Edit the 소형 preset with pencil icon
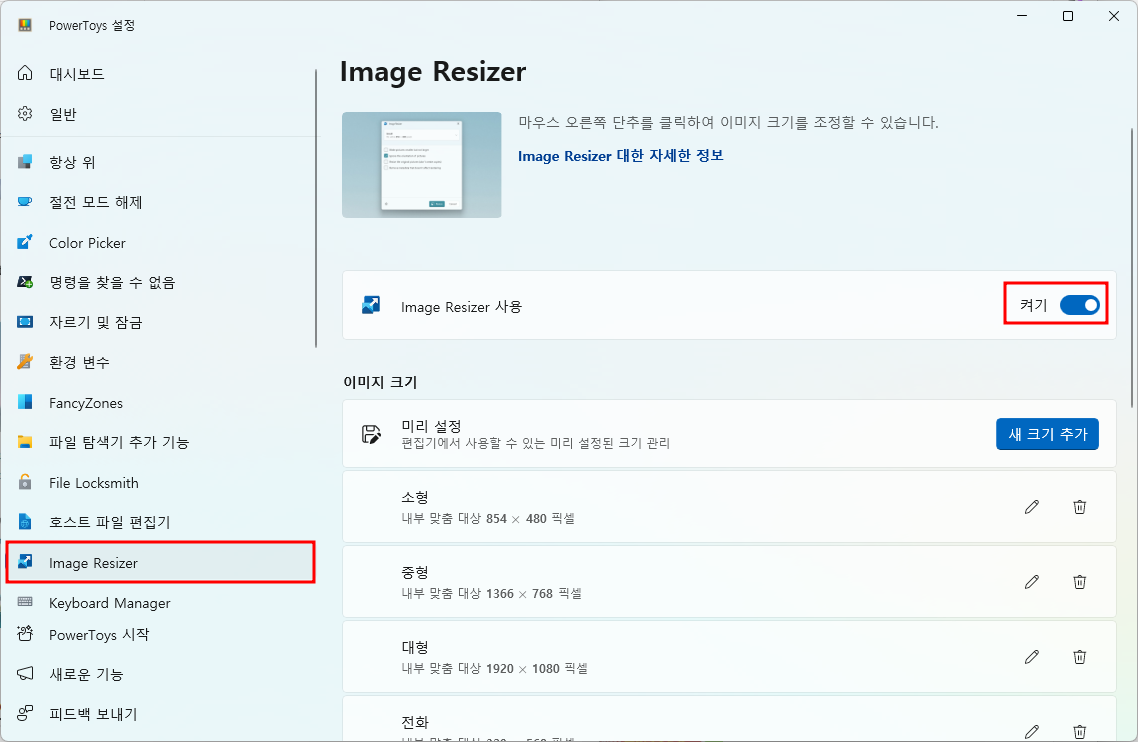This screenshot has width=1138, height=742. point(1032,507)
